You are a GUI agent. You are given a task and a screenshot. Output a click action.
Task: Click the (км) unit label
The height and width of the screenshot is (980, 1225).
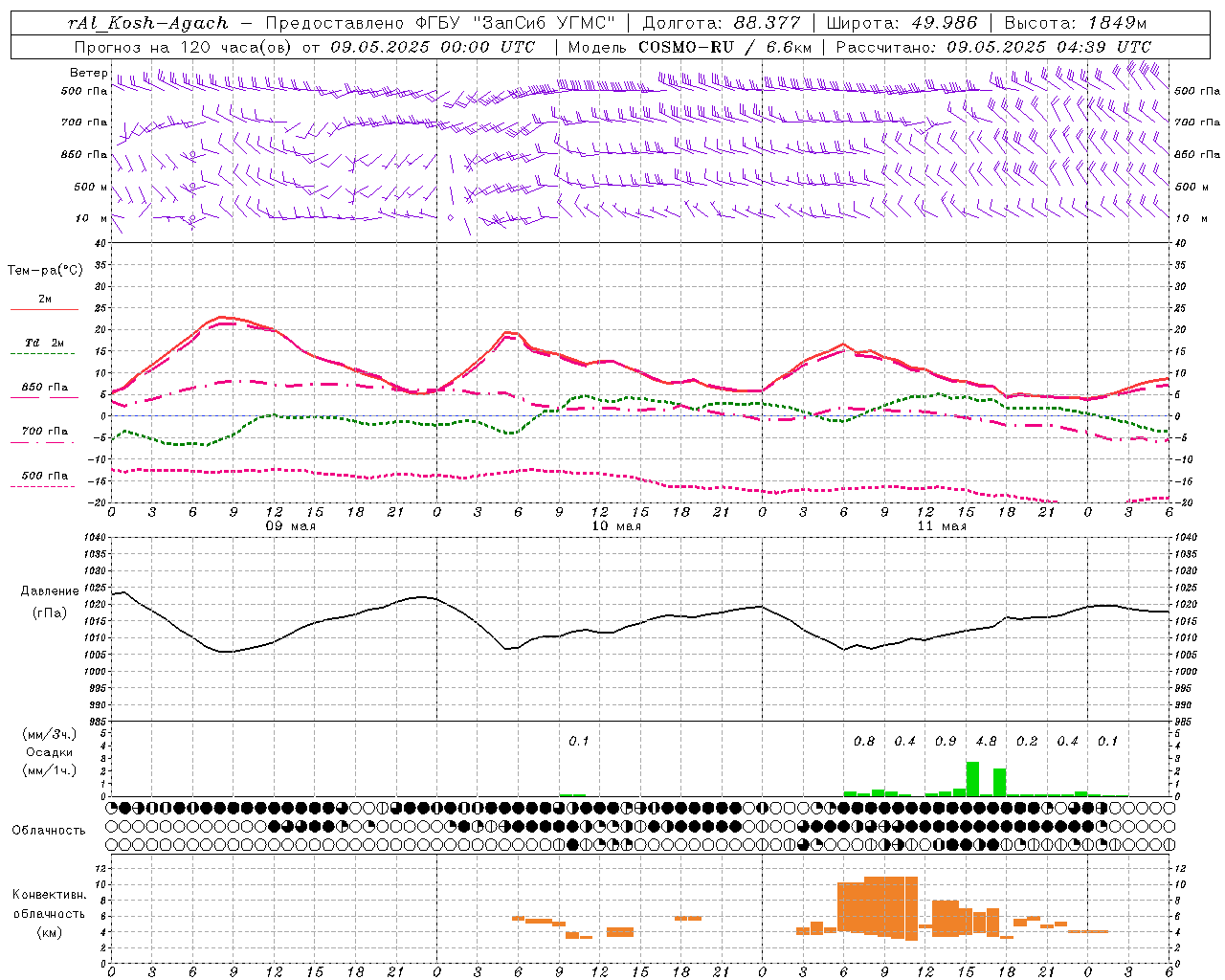(x=49, y=932)
